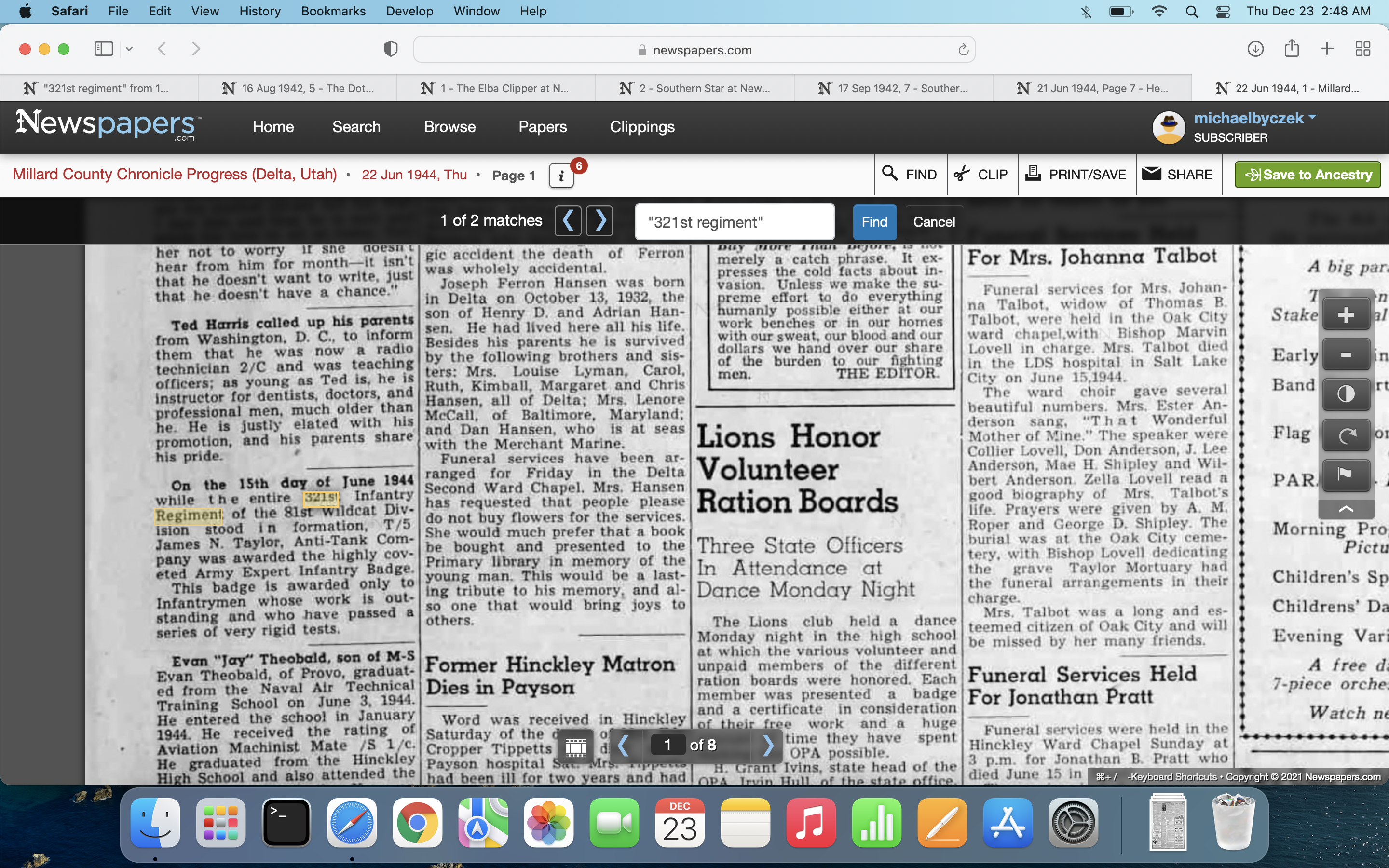The height and width of the screenshot is (868, 1389).
Task: Open the filmstrip page thumbnails icon
Action: pyautogui.click(x=575, y=746)
